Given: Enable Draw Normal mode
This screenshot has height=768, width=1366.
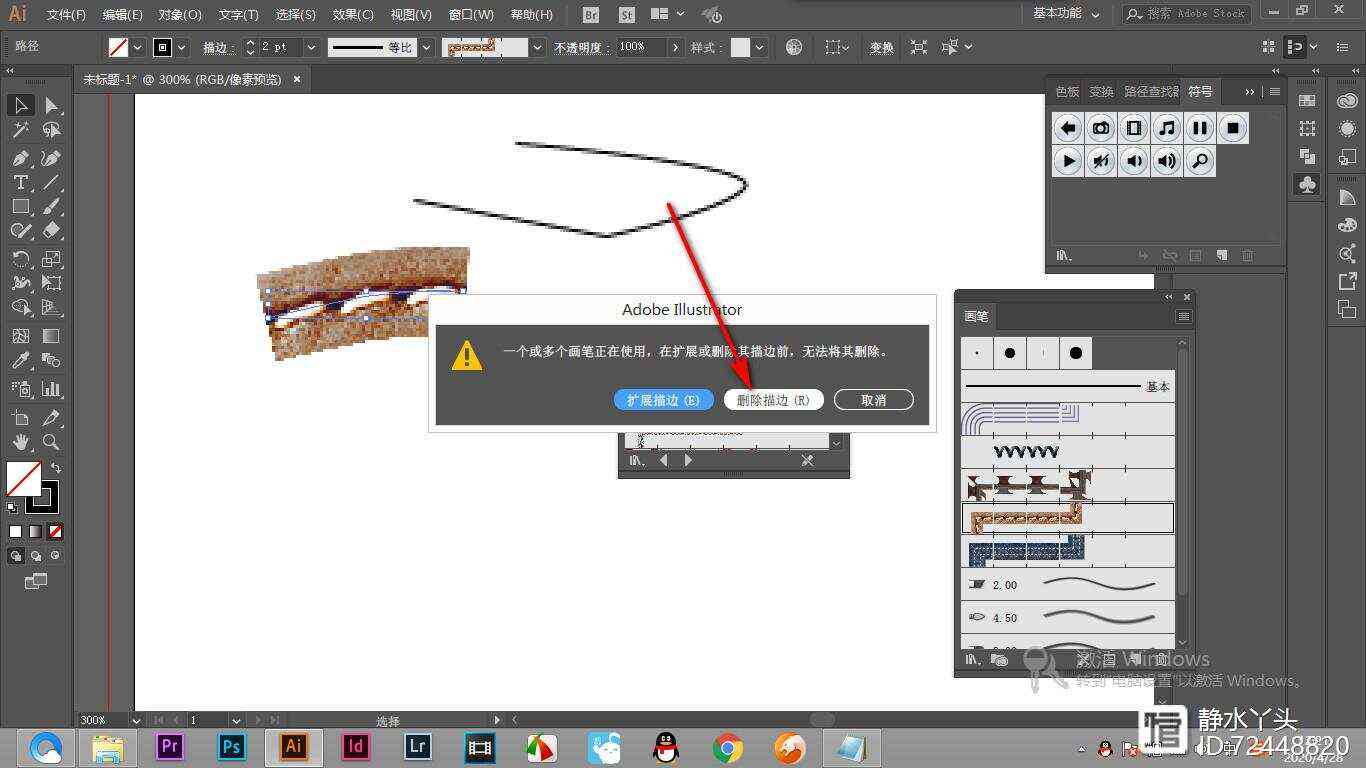Looking at the screenshot, I should pos(16,556).
